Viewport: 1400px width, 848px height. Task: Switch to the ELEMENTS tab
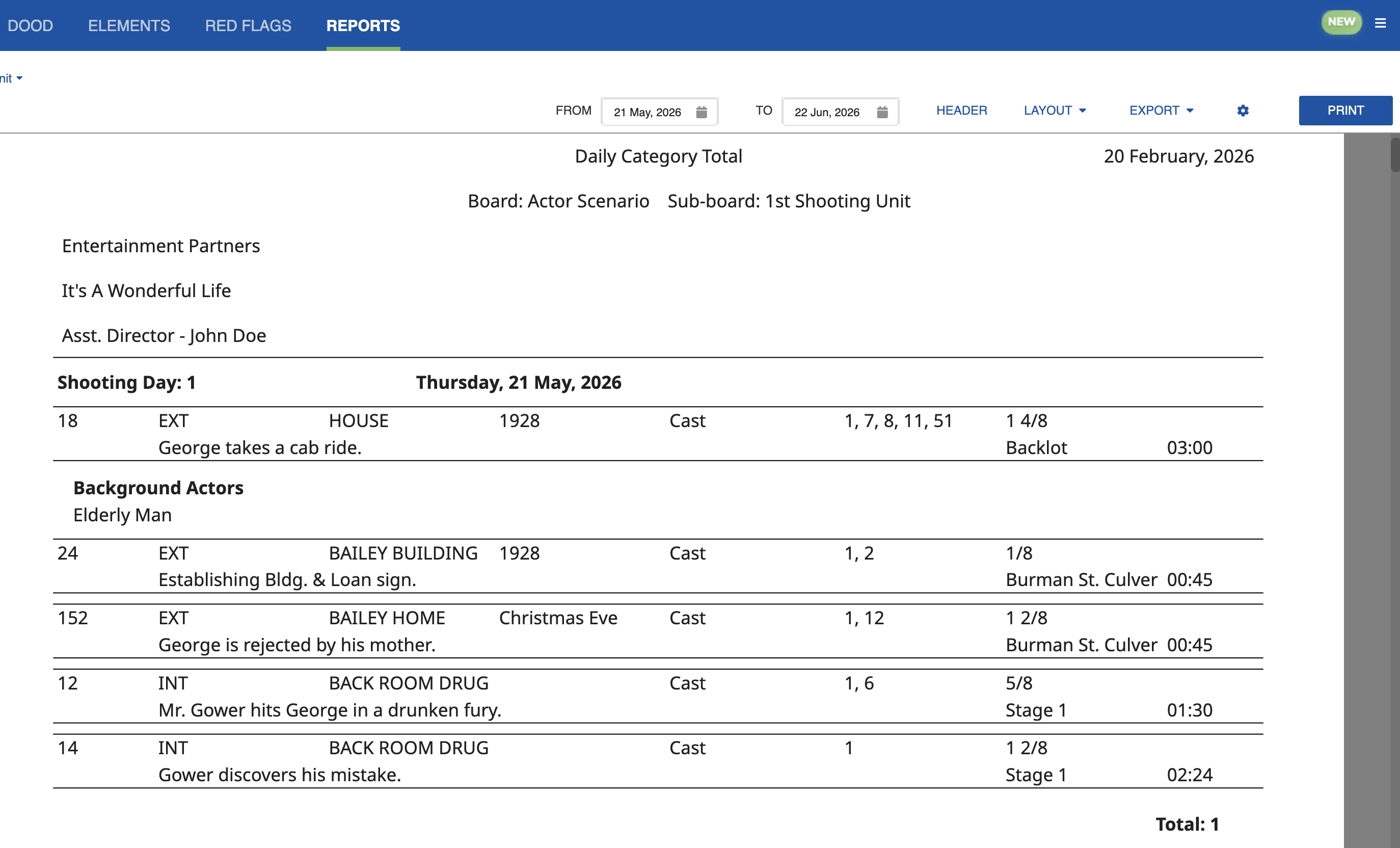pos(128,25)
